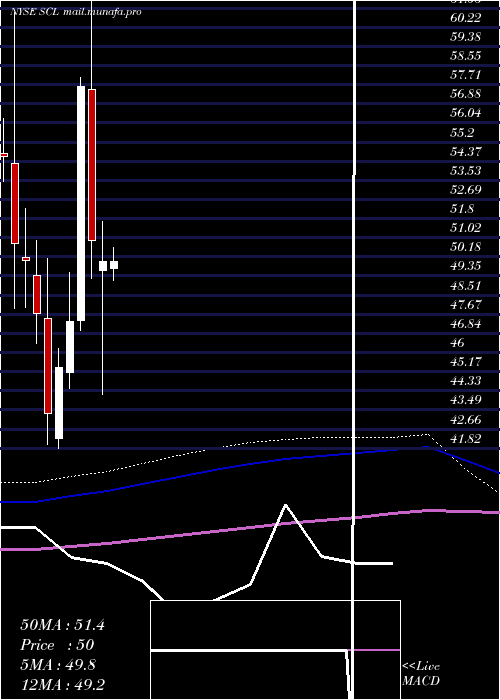Click the 45.17 price axis label

pyautogui.click(x=465, y=361)
